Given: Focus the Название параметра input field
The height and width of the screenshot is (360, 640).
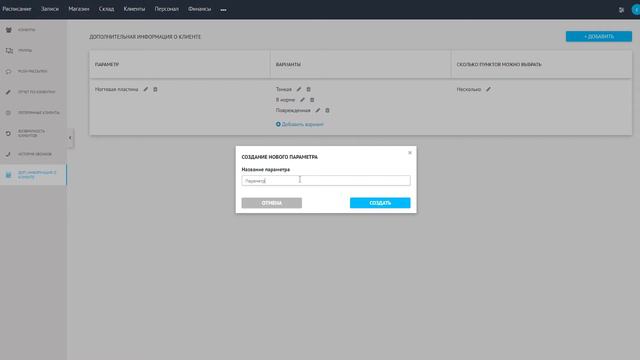Looking at the screenshot, I should pos(326,180).
